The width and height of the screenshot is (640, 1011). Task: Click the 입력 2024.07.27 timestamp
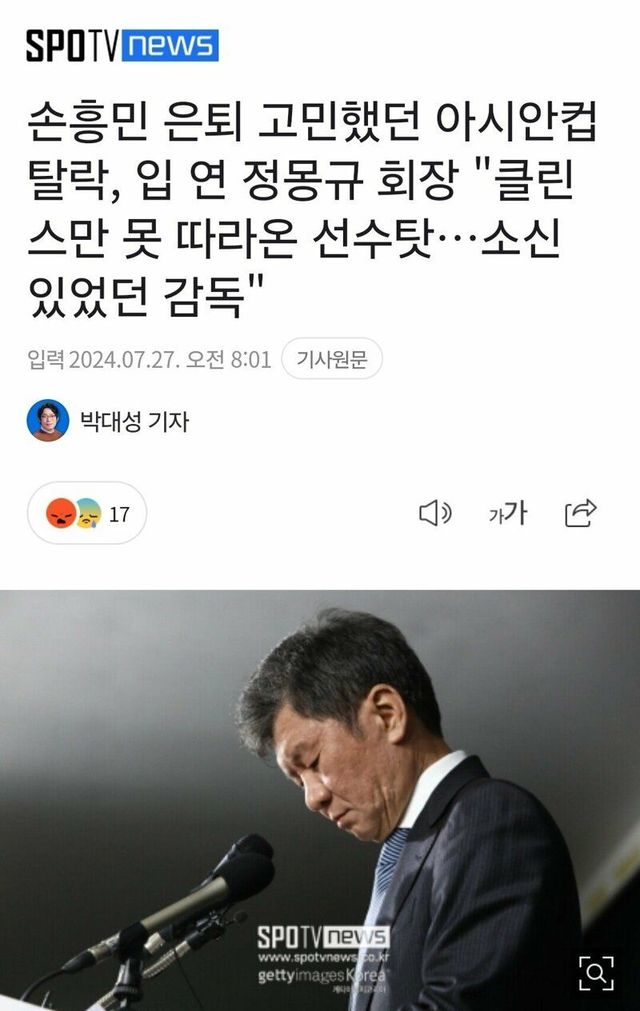pos(149,358)
